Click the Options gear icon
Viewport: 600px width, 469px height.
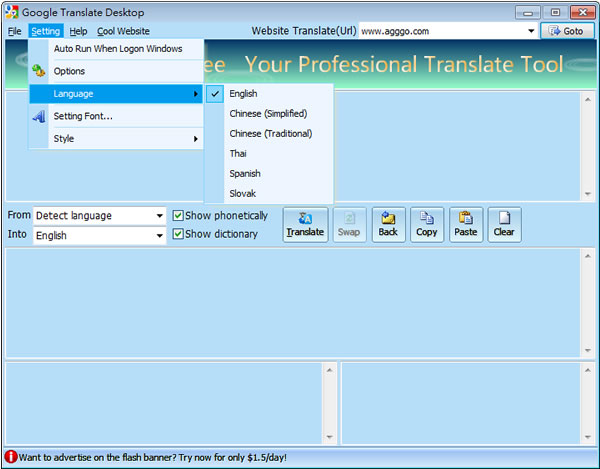[x=39, y=71]
